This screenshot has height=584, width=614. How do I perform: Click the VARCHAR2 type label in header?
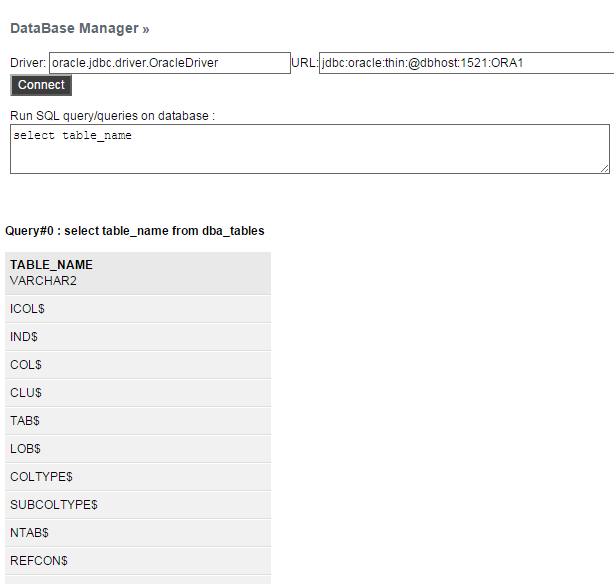pyautogui.click(x=43, y=281)
